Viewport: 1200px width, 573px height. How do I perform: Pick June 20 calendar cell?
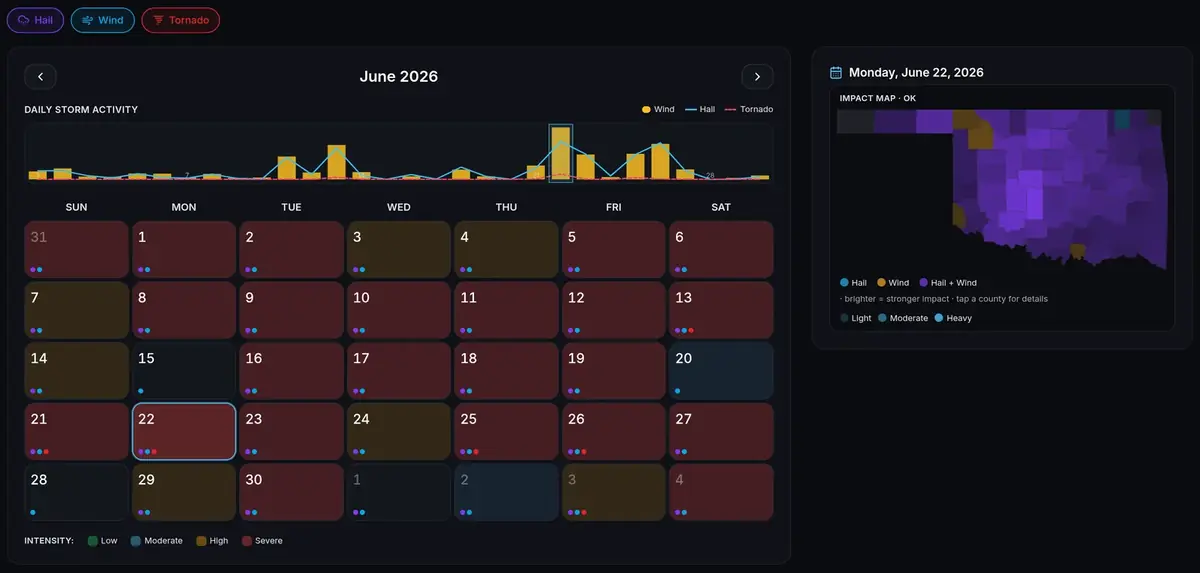coord(722,370)
